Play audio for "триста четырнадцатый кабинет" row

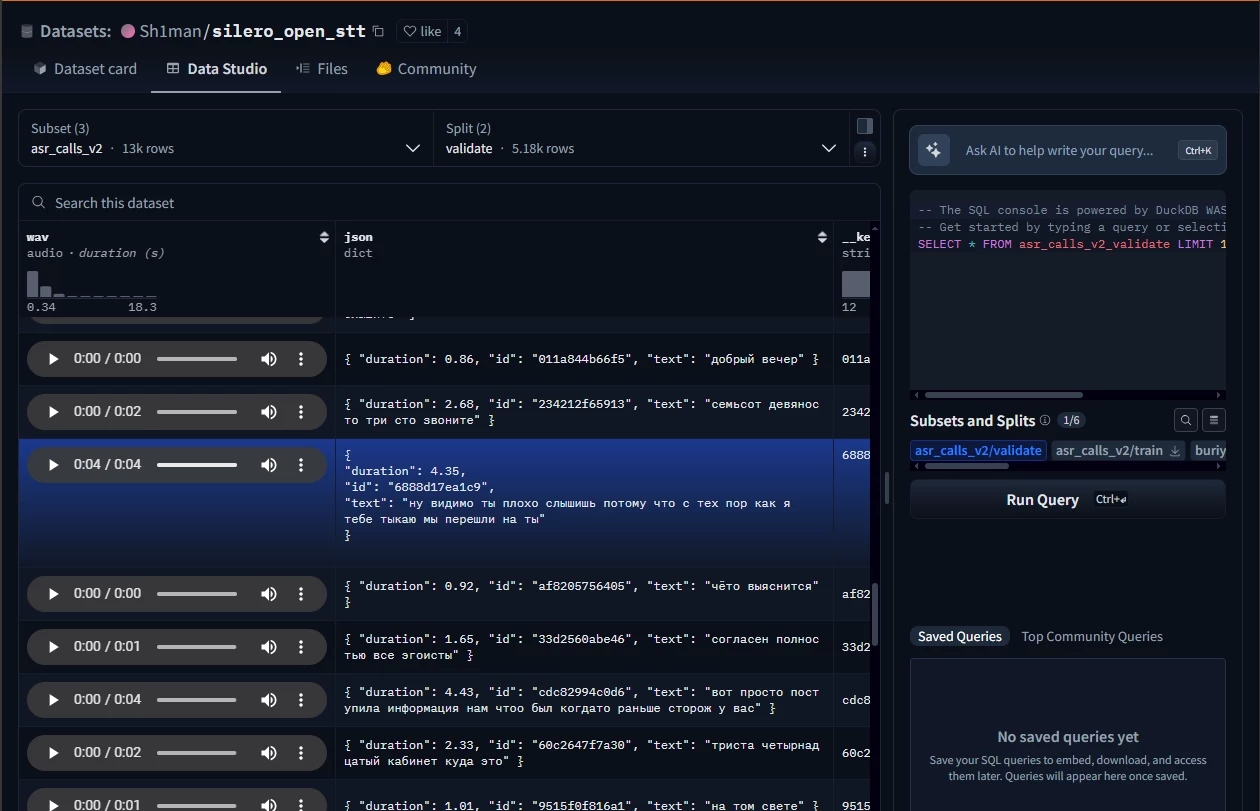click(53, 753)
